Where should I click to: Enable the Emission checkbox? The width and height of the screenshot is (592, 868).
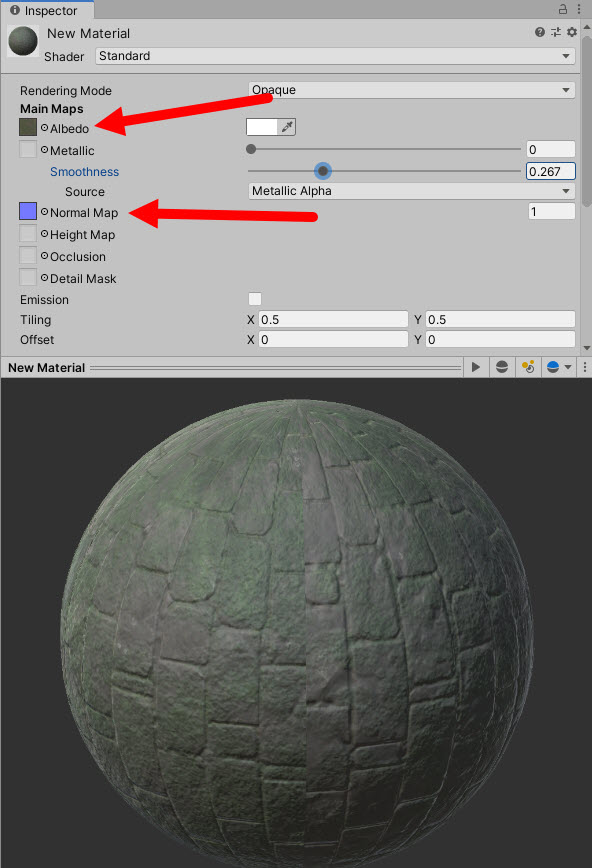(255, 299)
